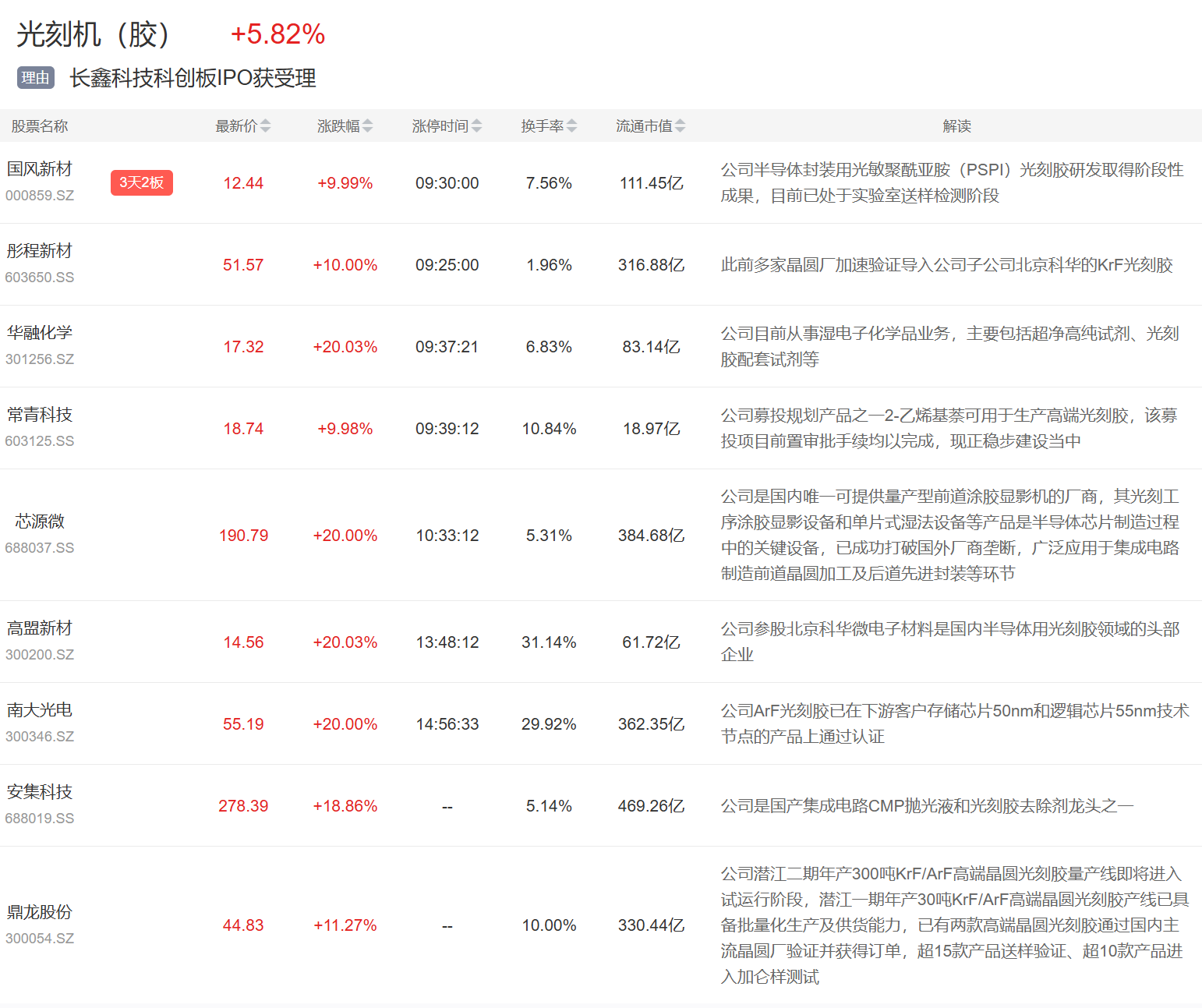Toggle sorting with the 换手率 arrows
This screenshot has height=1008, width=1202.
pyautogui.click(x=572, y=126)
